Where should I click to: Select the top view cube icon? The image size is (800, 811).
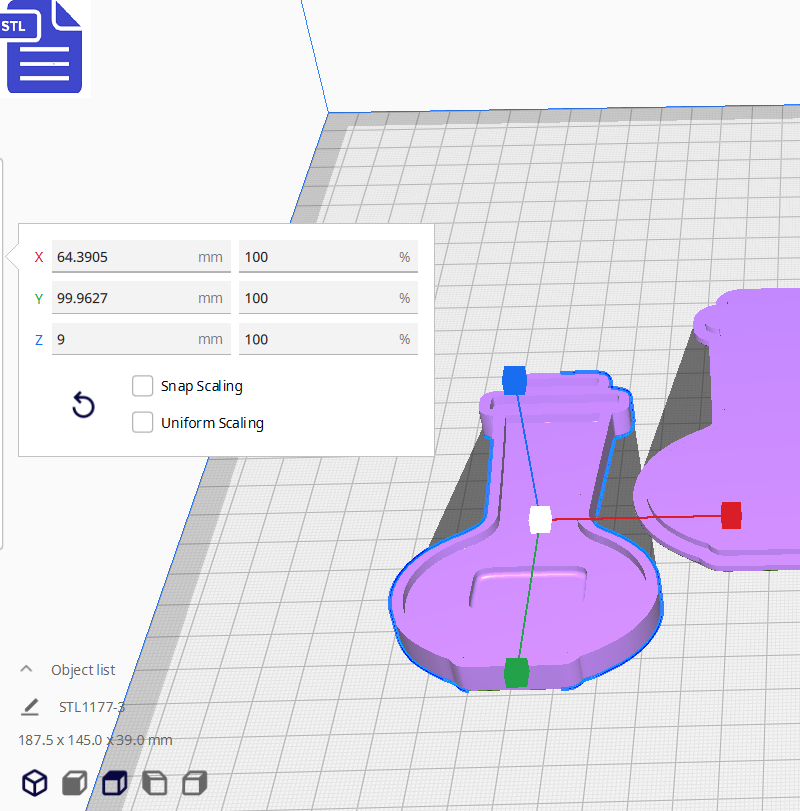pyautogui.click(x=115, y=782)
